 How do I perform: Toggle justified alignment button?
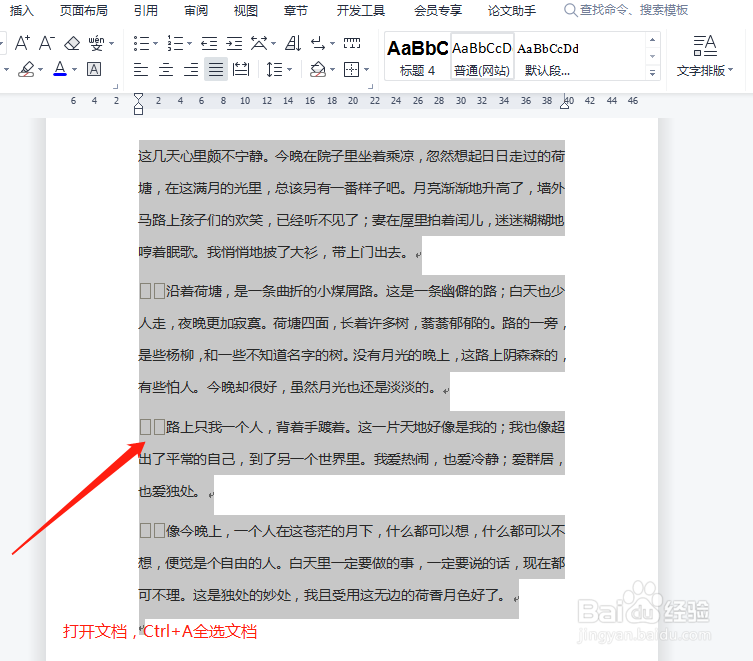pos(216,70)
